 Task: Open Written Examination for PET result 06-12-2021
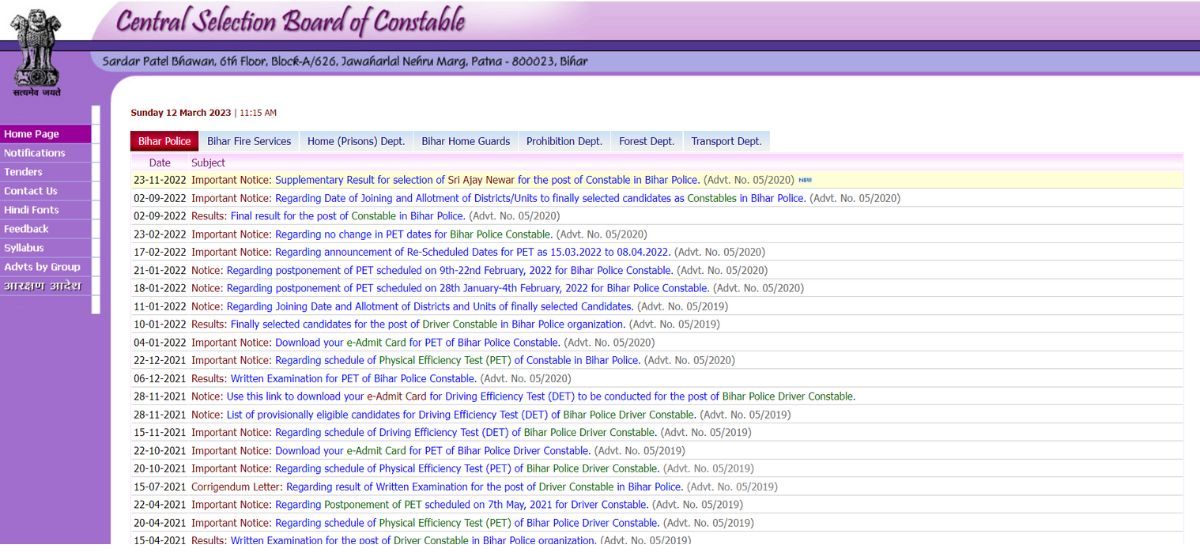(x=353, y=378)
